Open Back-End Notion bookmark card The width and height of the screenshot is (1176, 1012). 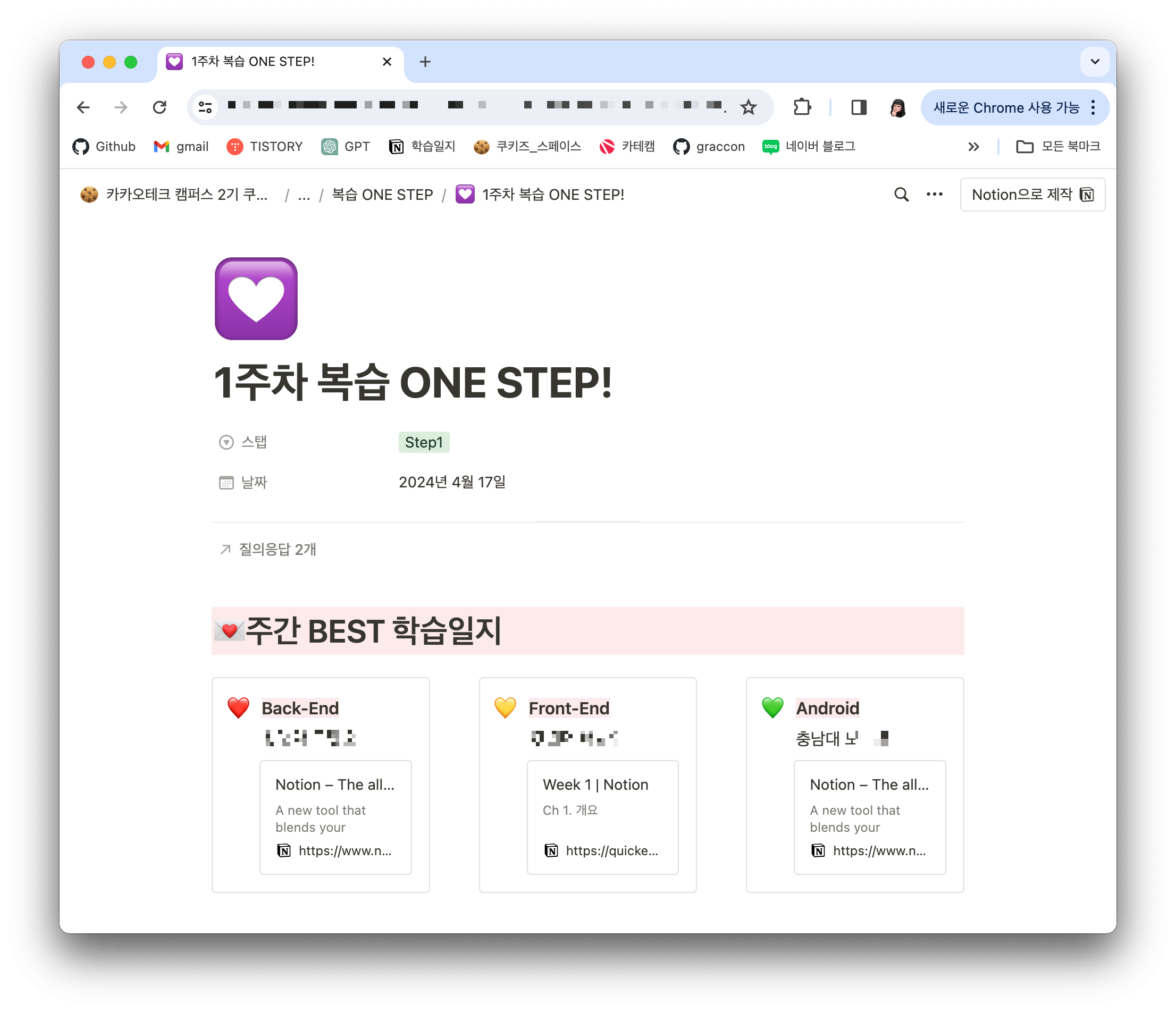pyautogui.click(x=335, y=817)
